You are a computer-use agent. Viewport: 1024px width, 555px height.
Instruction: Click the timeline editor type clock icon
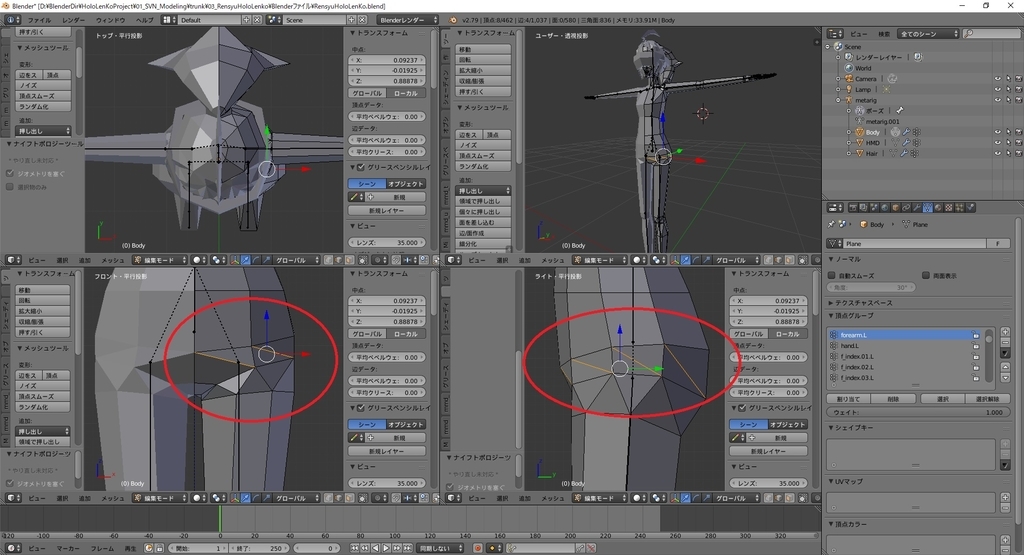[x=13, y=548]
